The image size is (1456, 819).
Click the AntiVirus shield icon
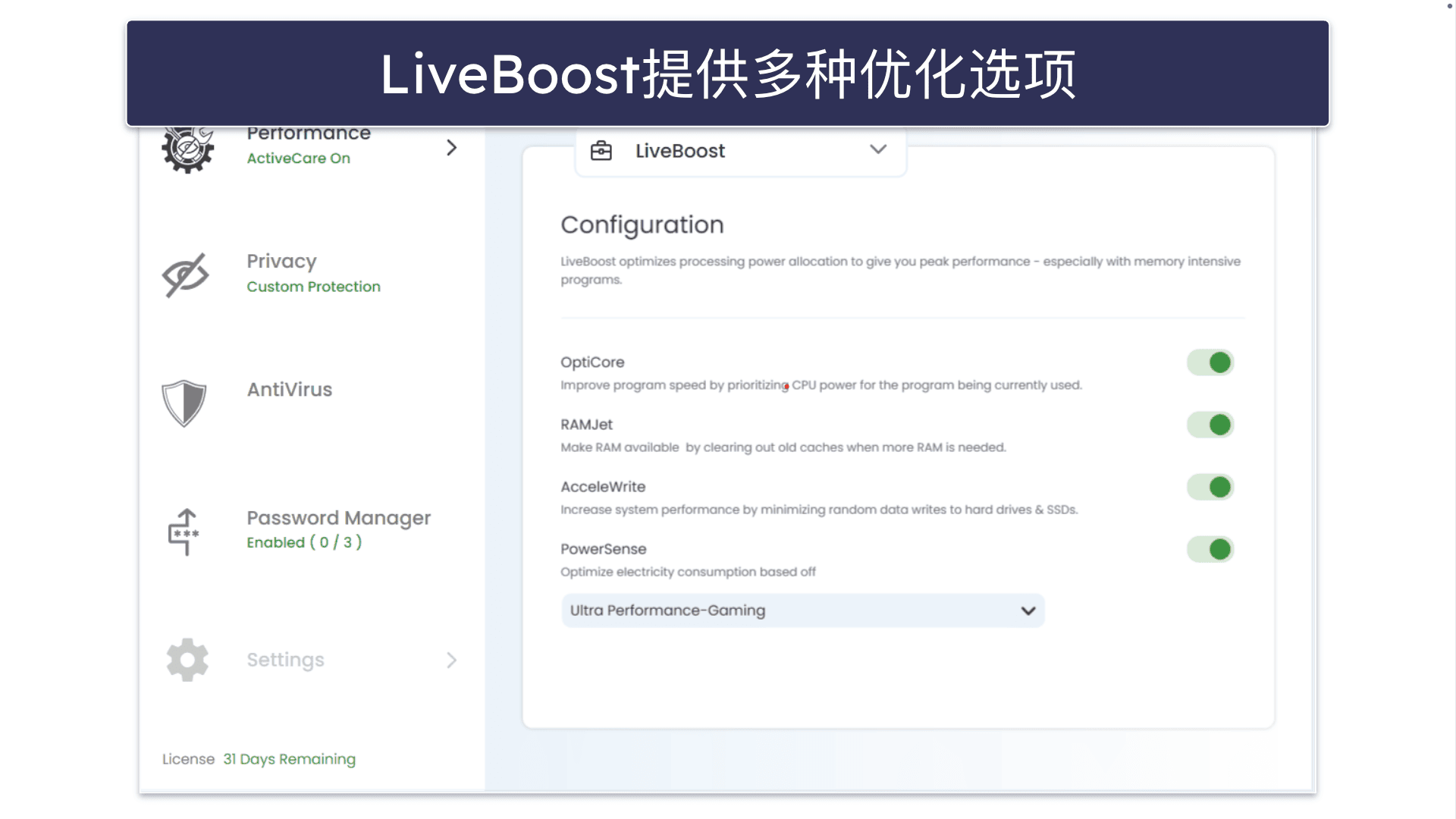pyautogui.click(x=184, y=403)
